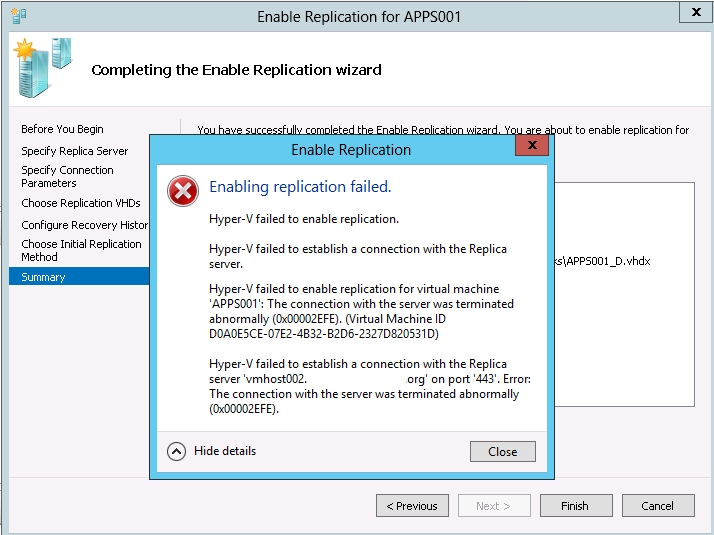This screenshot has height=535, width=714.
Task: Click the Enabling replication failed heading
Action: pos(300,187)
